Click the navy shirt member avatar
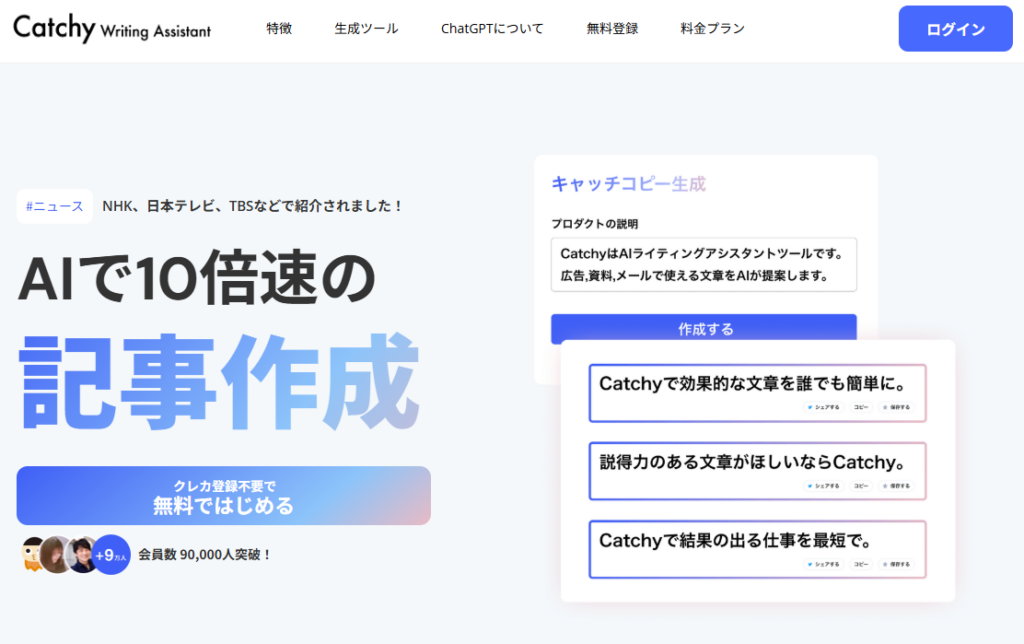 [x=82, y=555]
